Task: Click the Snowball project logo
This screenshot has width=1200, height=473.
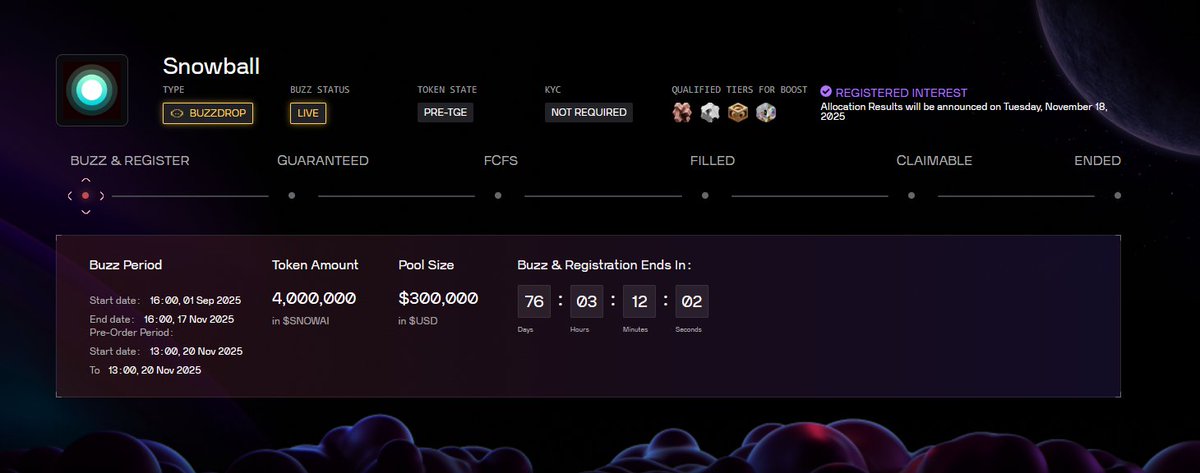Action: click(x=91, y=90)
